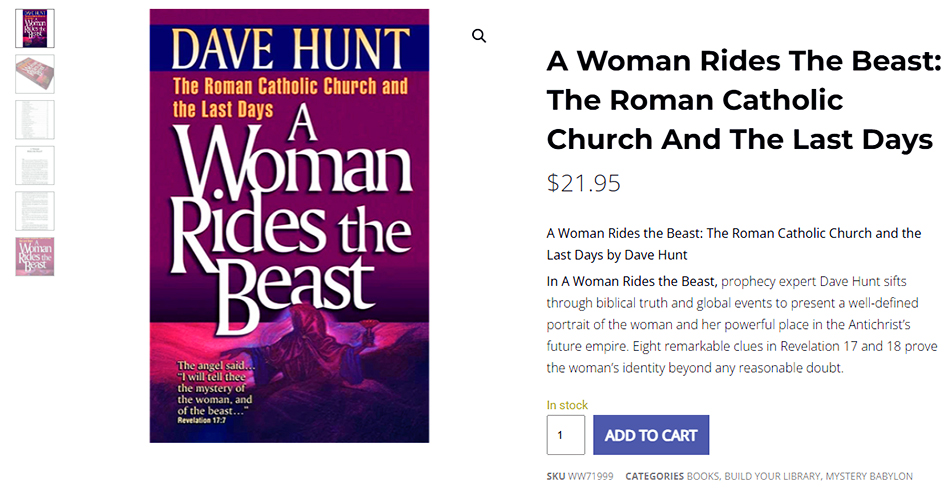The height and width of the screenshot is (495, 950).
Task: Click the $21.95 price
Action: (583, 183)
